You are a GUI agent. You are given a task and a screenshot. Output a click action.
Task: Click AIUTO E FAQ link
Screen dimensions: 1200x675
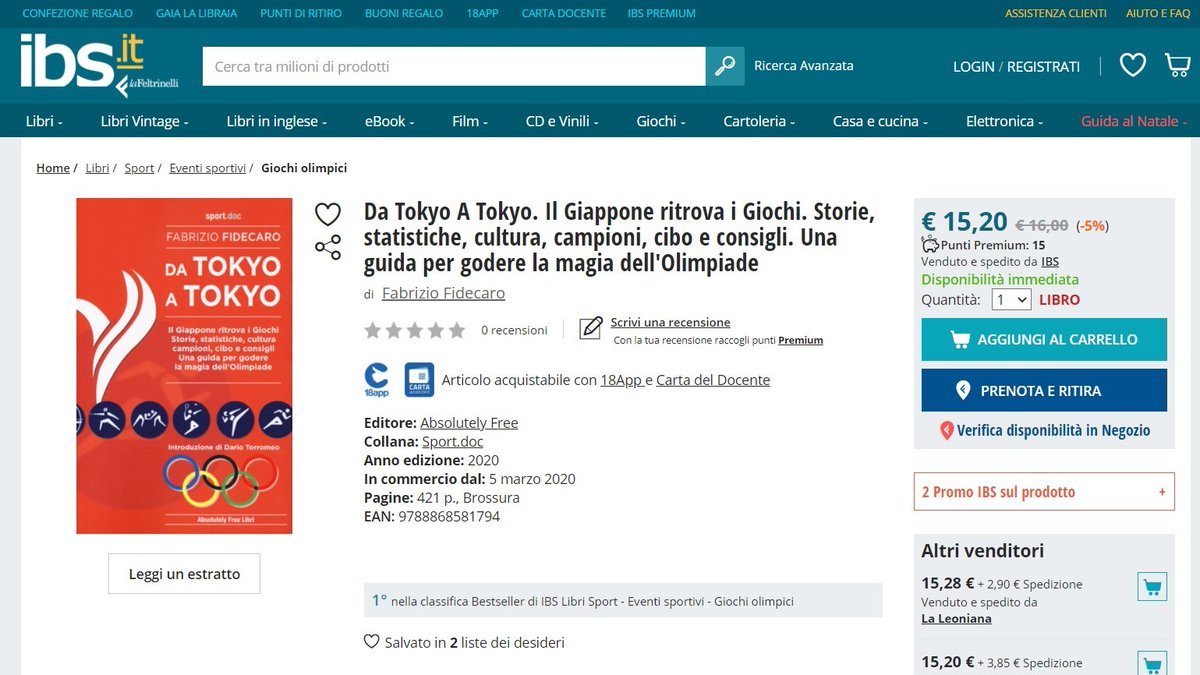pos(1158,13)
